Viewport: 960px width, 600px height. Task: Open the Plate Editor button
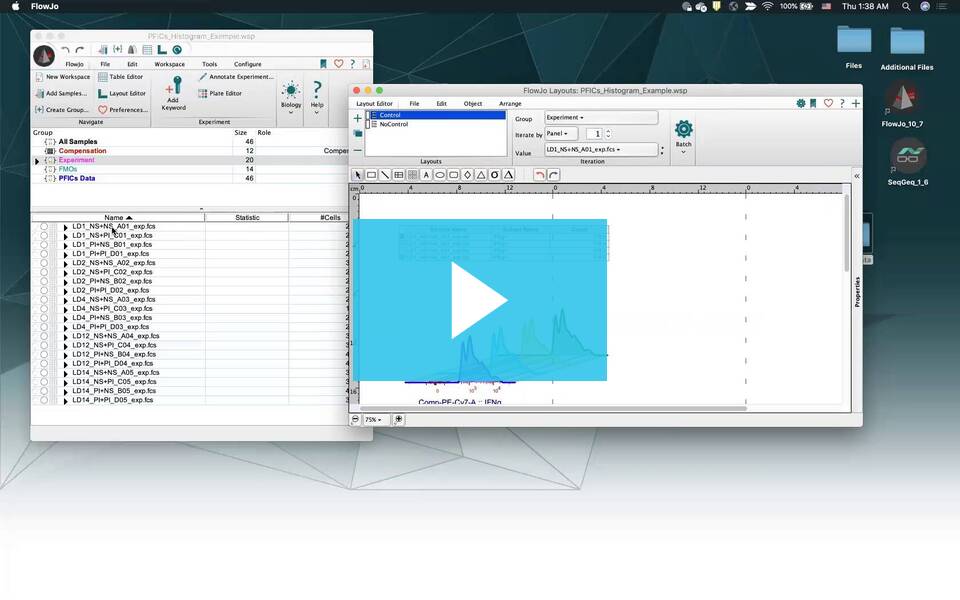pos(220,94)
